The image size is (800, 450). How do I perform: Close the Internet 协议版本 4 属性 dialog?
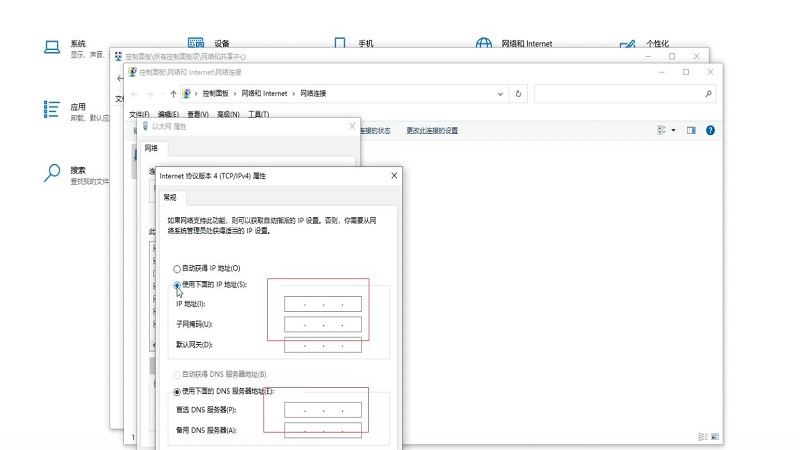pos(394,176)
